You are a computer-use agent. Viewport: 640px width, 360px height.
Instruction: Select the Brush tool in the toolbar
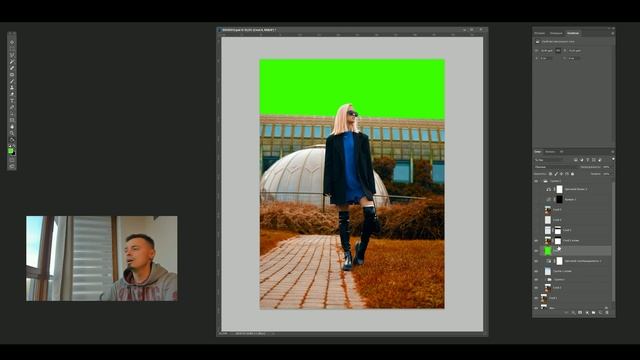click(12, 80)
